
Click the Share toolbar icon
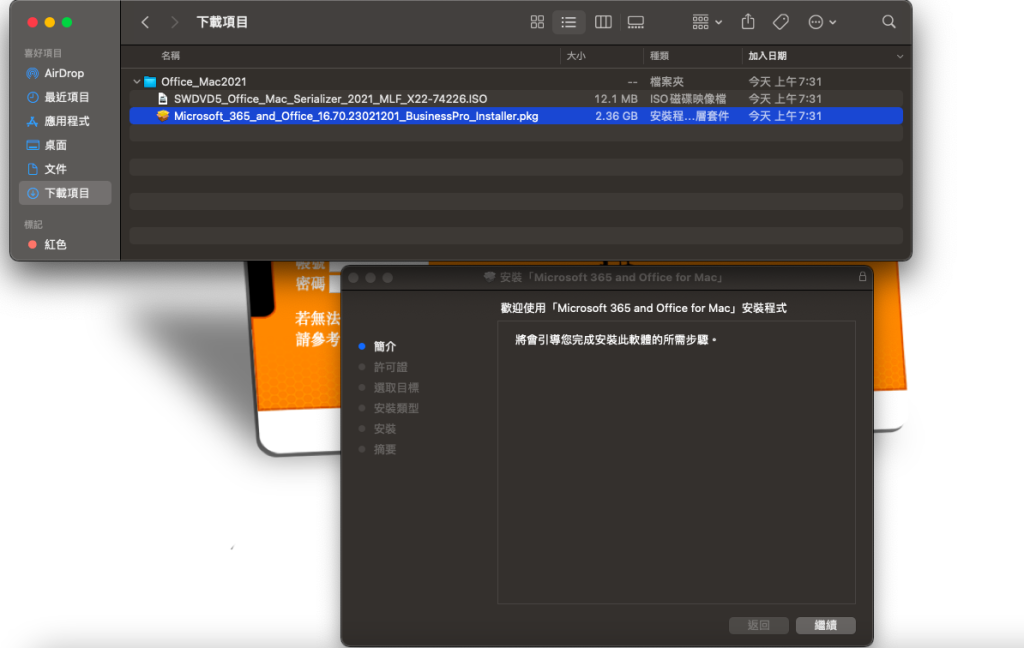coord(748,22)
